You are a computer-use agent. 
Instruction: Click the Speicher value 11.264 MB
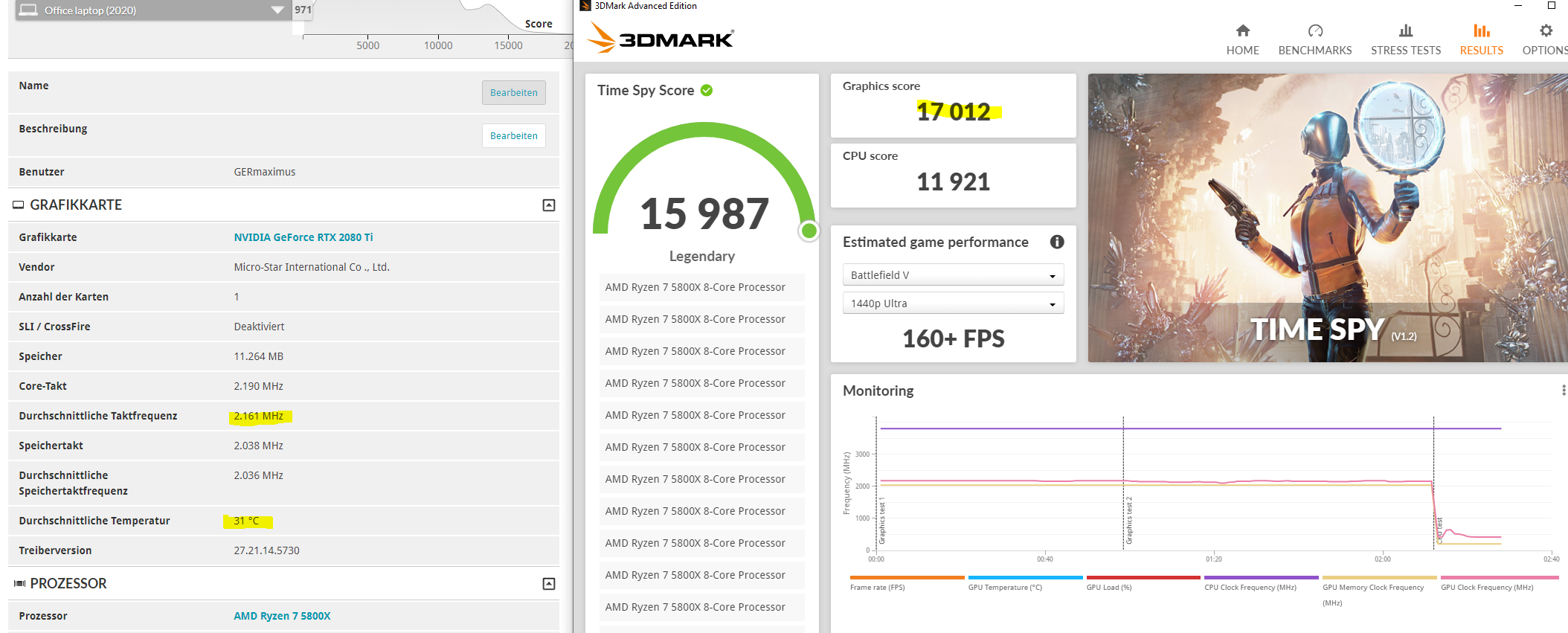coord(258,356)
